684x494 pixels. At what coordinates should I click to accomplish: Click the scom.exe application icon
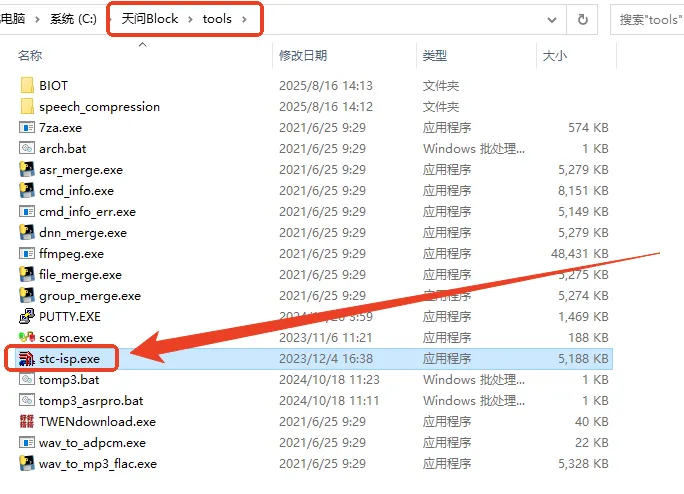point(27,338)
